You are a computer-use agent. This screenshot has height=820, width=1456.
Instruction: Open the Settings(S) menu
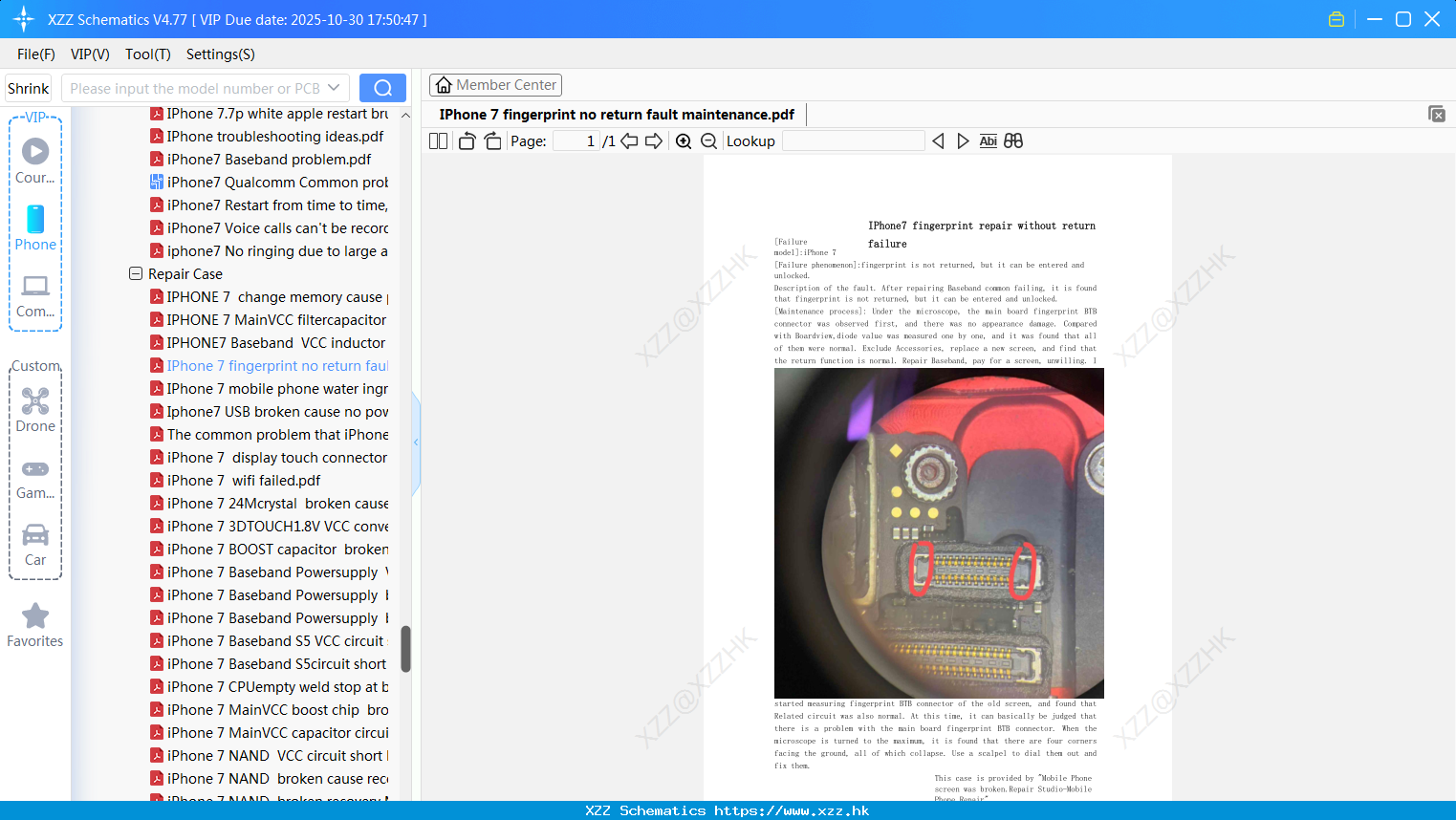(221, 54)
